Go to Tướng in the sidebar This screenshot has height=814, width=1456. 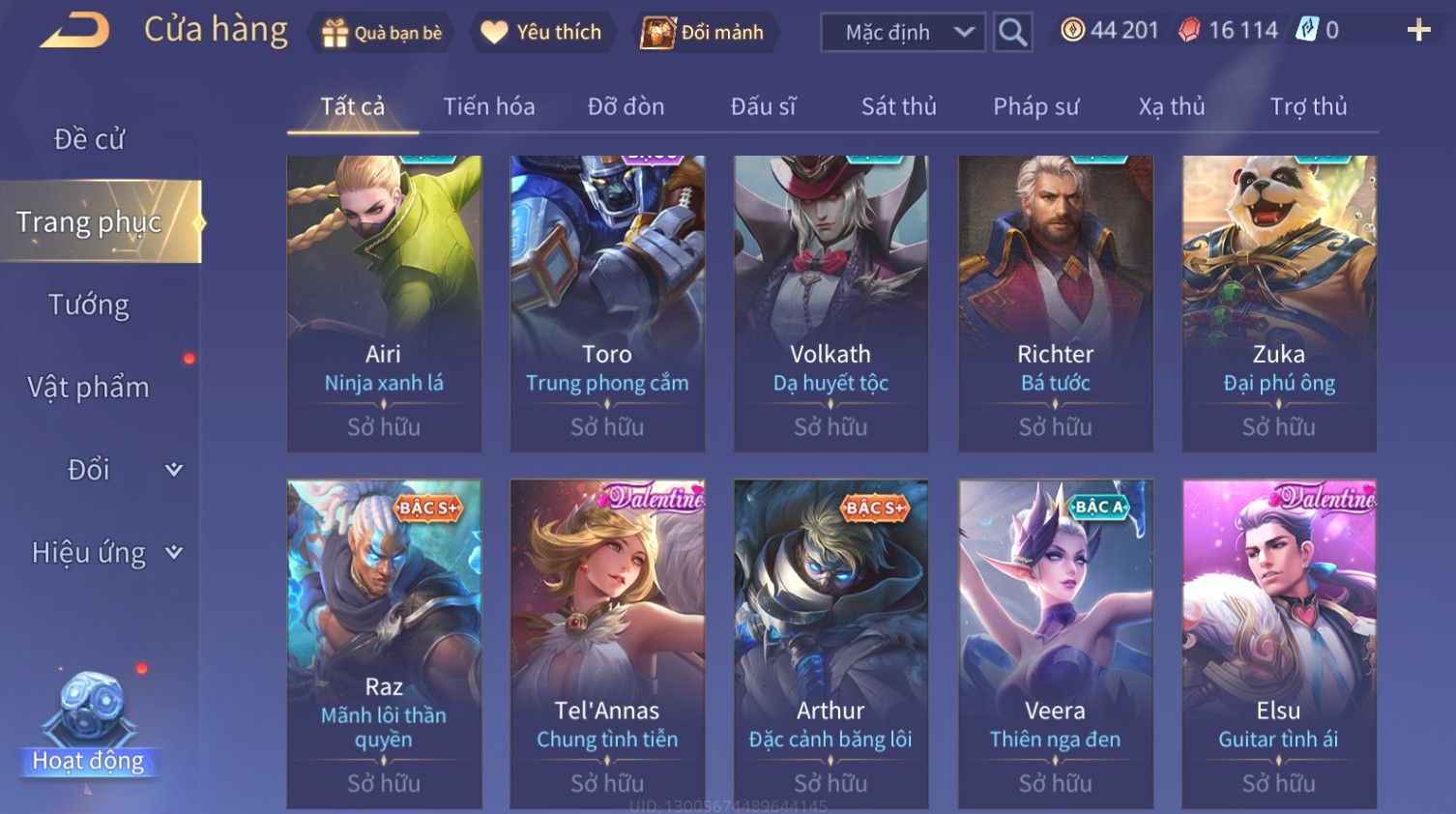pyautogui.click(x=89, y=305)
